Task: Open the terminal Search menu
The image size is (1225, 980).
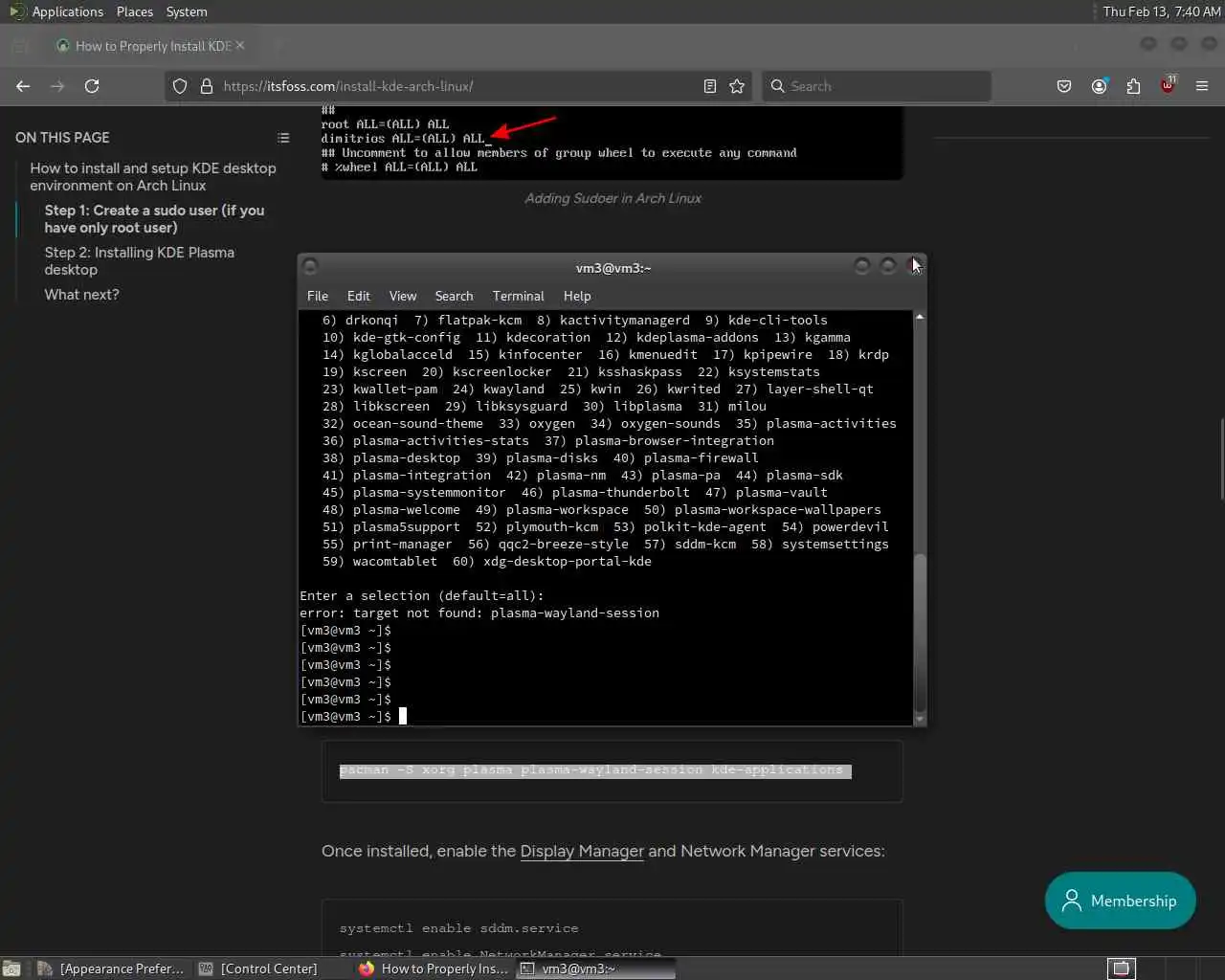Action: pos(454,296)
